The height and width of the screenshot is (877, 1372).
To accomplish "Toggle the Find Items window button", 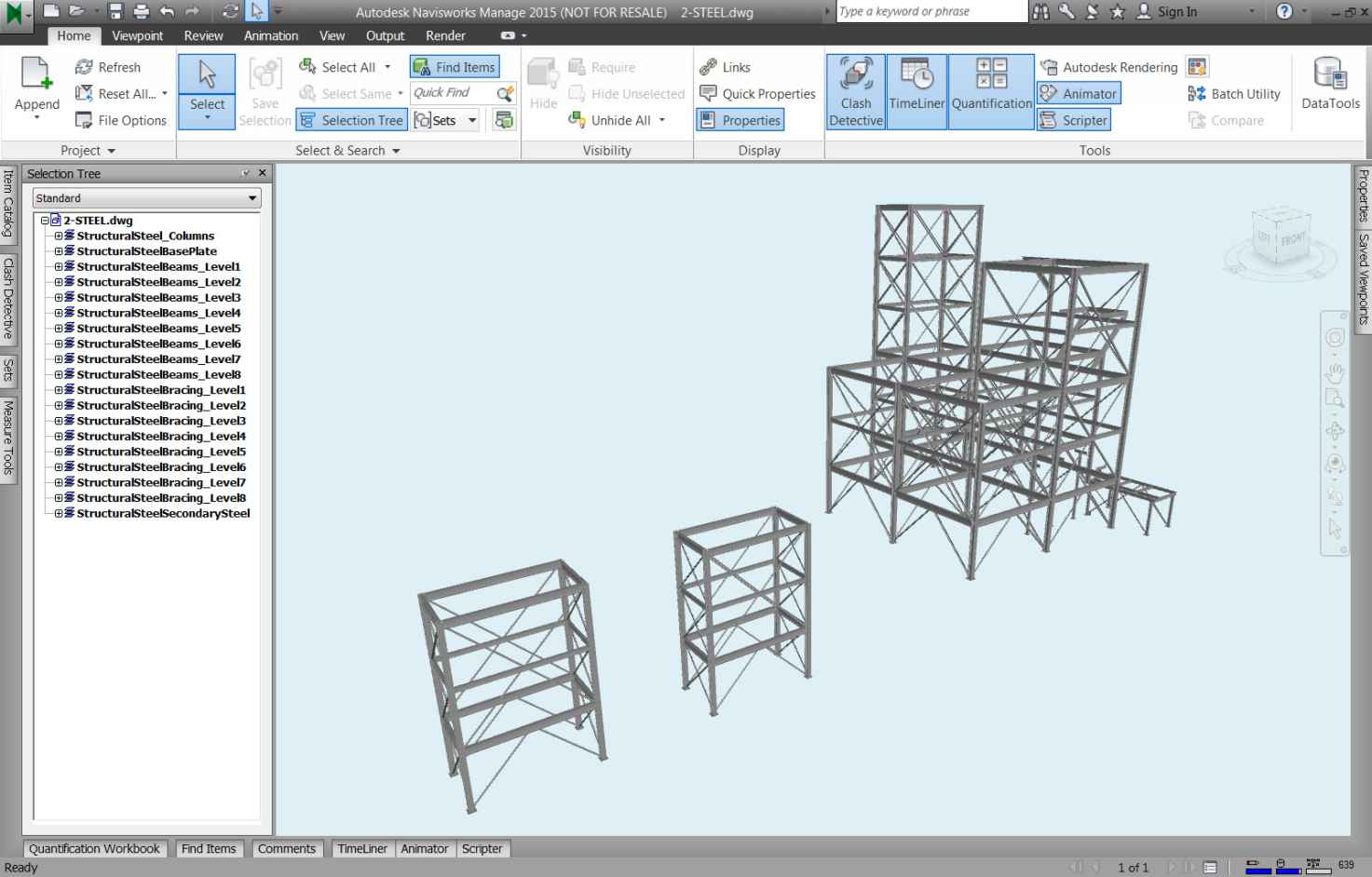I will tap(455, 67).
